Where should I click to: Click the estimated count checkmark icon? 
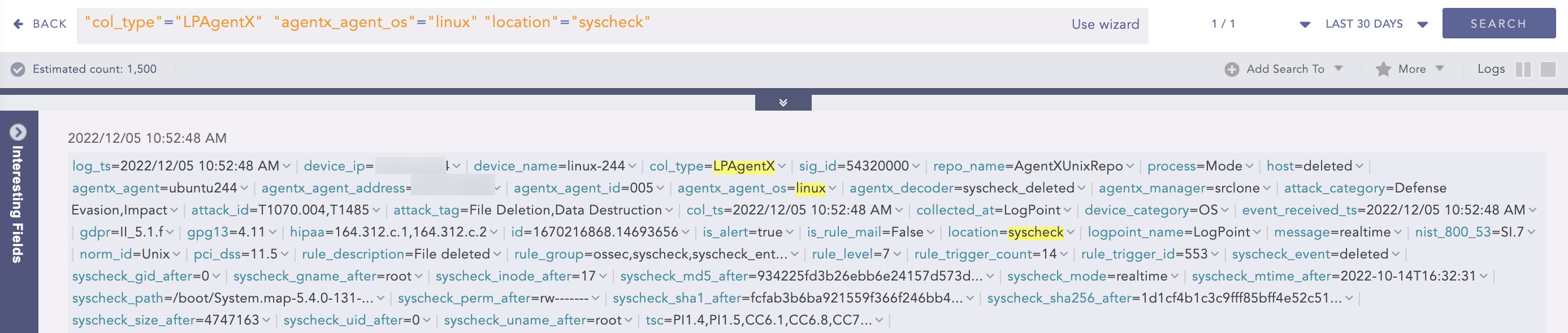18,69
